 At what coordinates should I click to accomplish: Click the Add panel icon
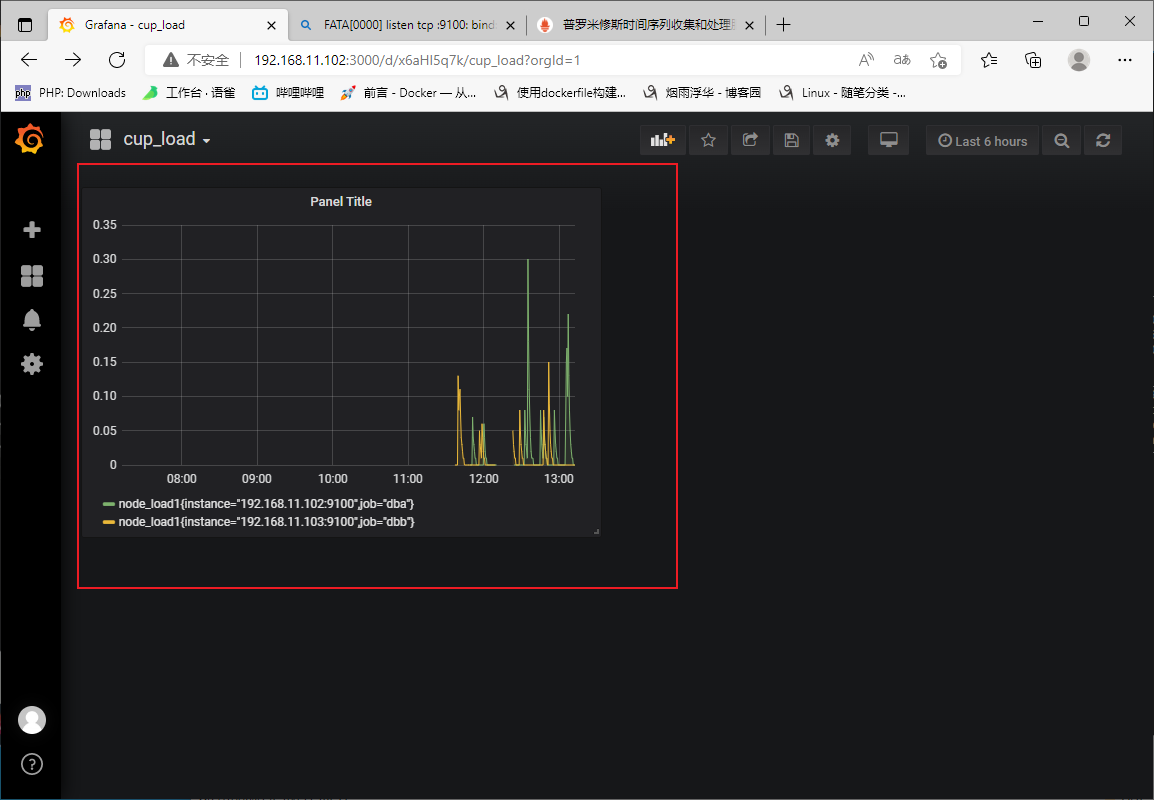tap(662, 140)
